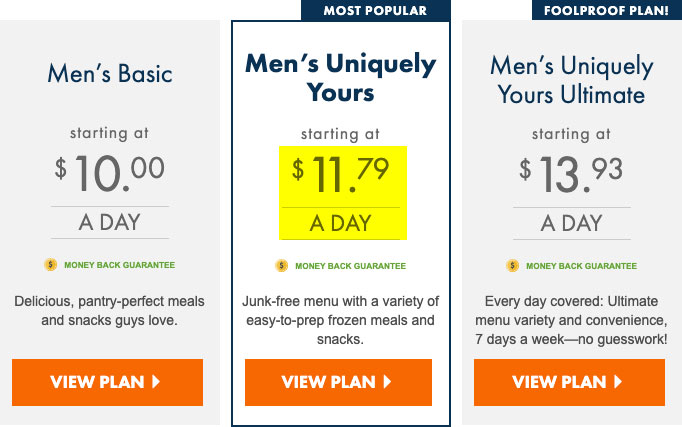Click Money Back Guarantee under Men's Basic
The width and height of the screenshot is (682, 427).
[120, 265]
